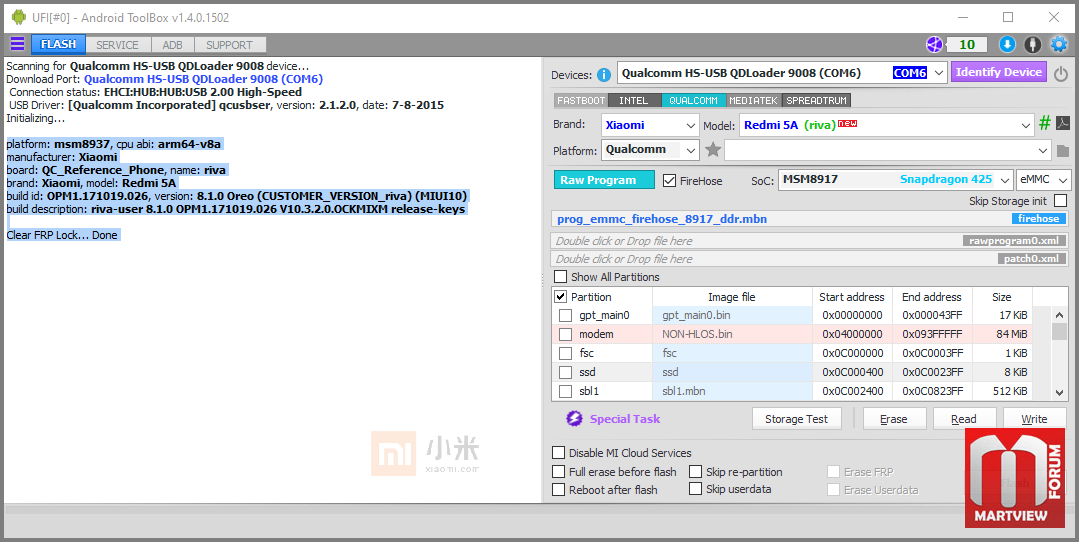The width and height of the screenshot is (1079, 542).
Task: Click the power icon next to Identify Device
Action: (x=1060, y=74)
